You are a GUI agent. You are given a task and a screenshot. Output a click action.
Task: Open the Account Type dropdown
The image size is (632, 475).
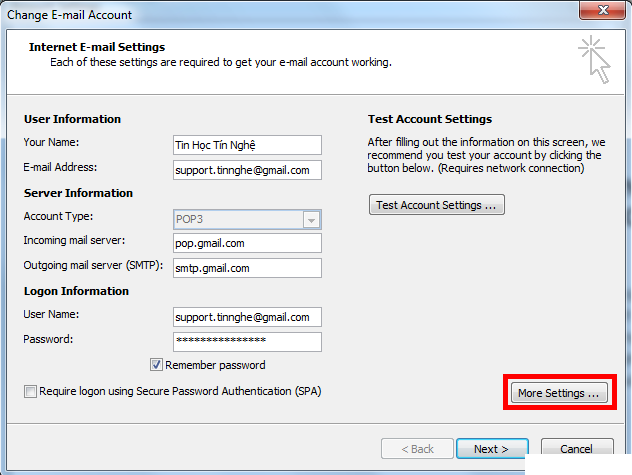pos(311,220)
